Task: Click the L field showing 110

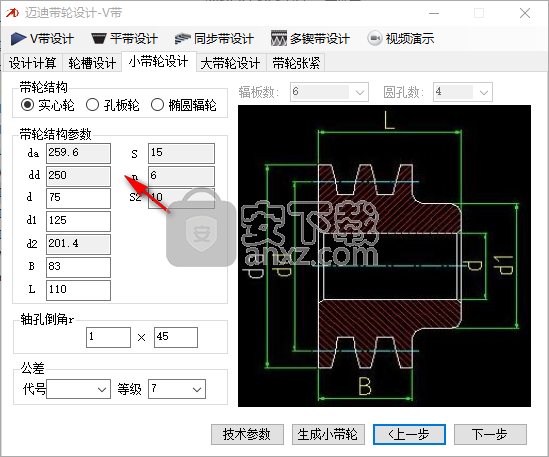Action: [x=78, y=290]
